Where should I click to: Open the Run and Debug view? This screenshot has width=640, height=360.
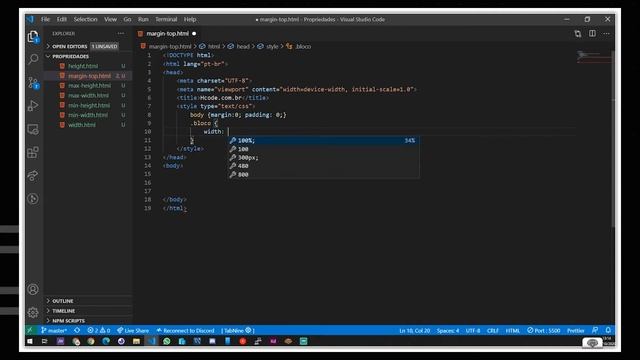[33, 106]
